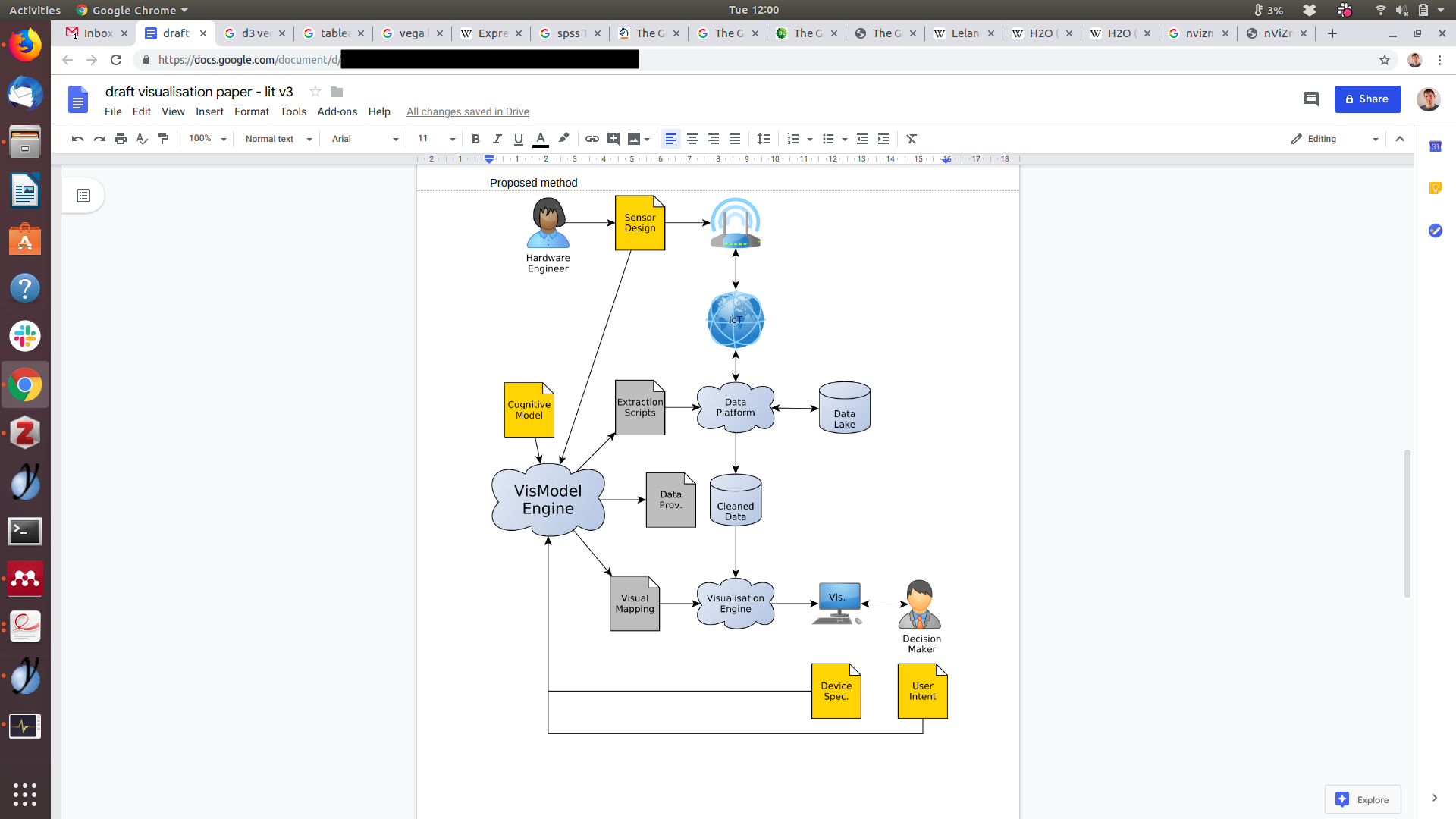Click the Print icon in toolbar

[x=121, y=139]
